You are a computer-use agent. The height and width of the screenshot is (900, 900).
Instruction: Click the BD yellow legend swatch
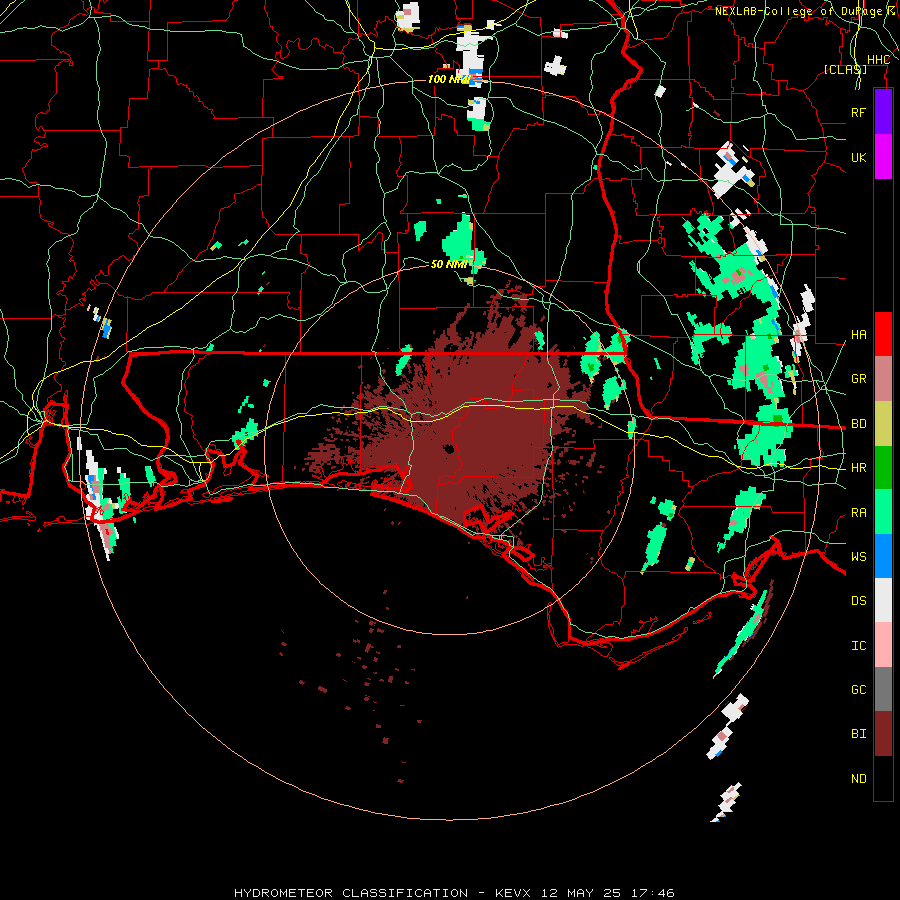883,423
